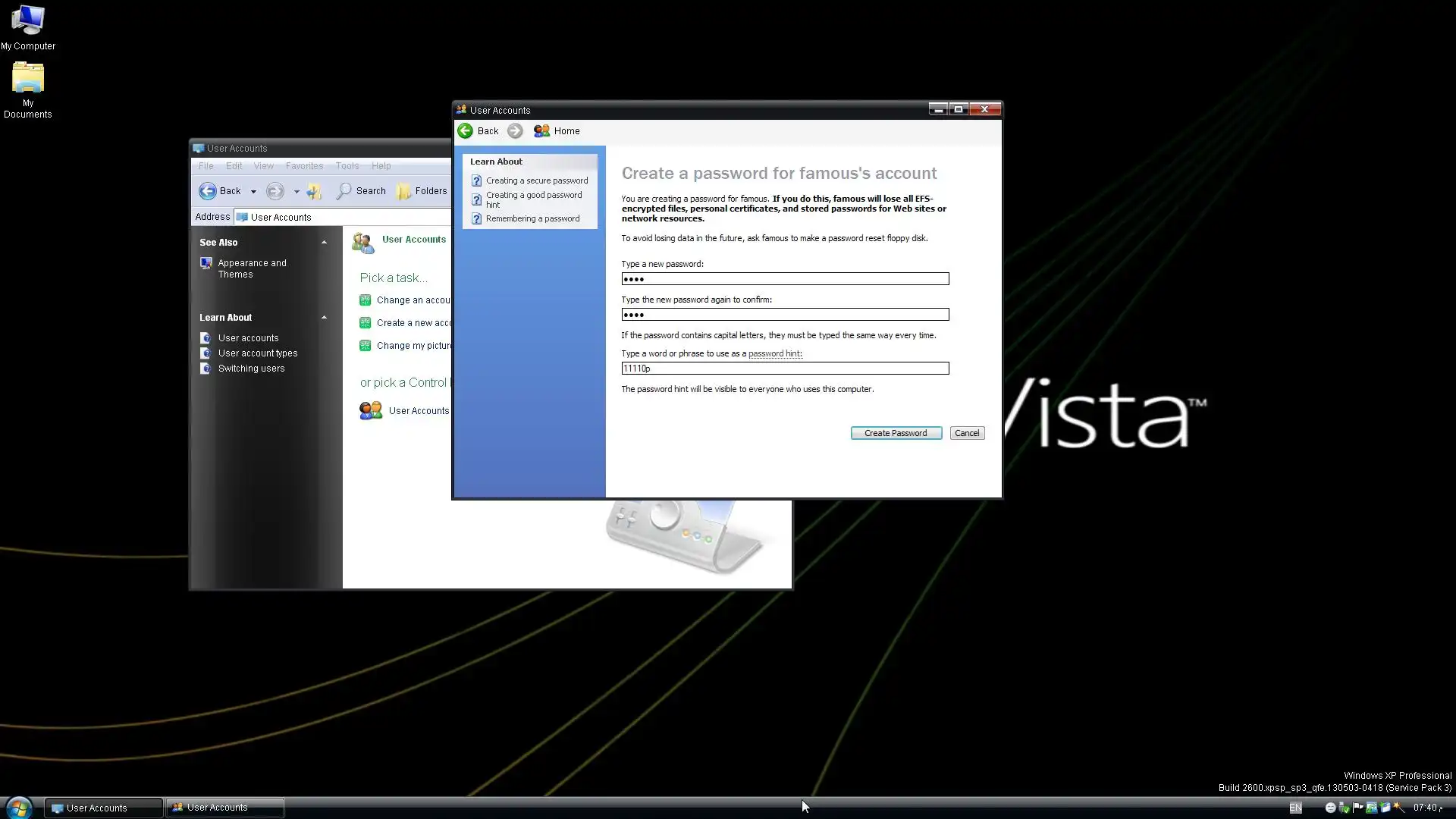Open Creating a secure password help
This screenshot has height=819, width=1456.
(x=536, y=181)
